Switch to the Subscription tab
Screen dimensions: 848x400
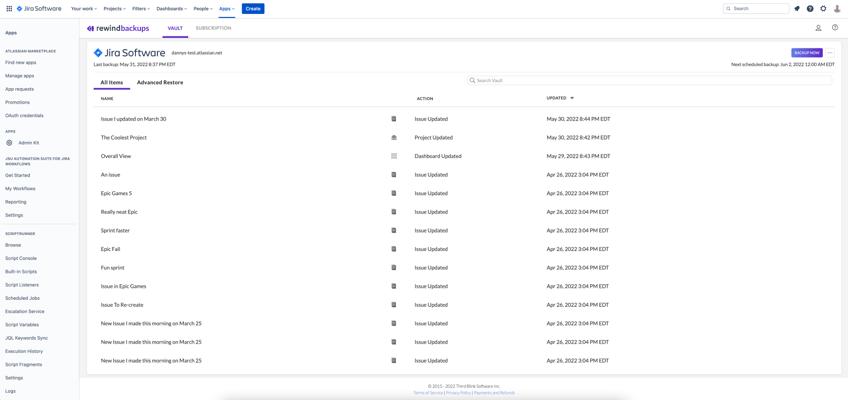point(214,28)
